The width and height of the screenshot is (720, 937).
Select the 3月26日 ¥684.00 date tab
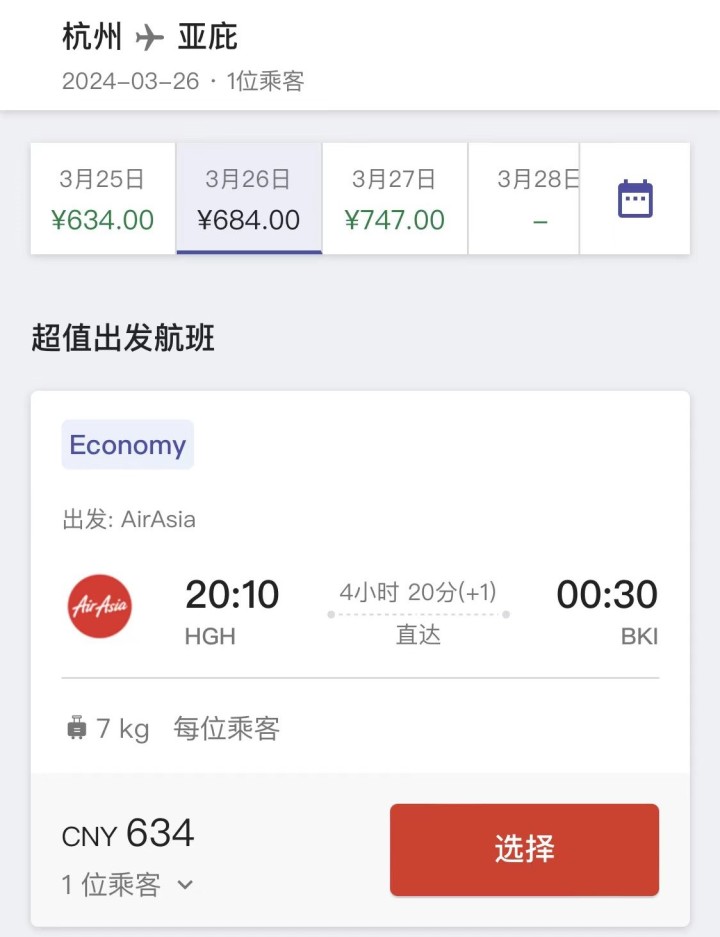249,199
